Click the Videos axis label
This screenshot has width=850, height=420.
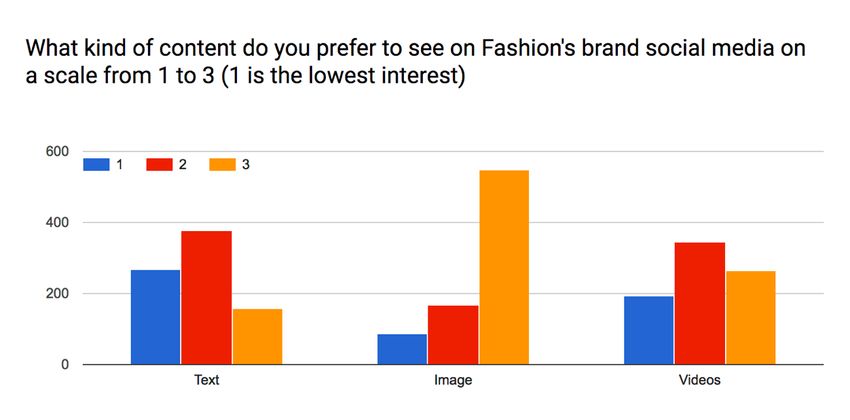pos(700,380)
